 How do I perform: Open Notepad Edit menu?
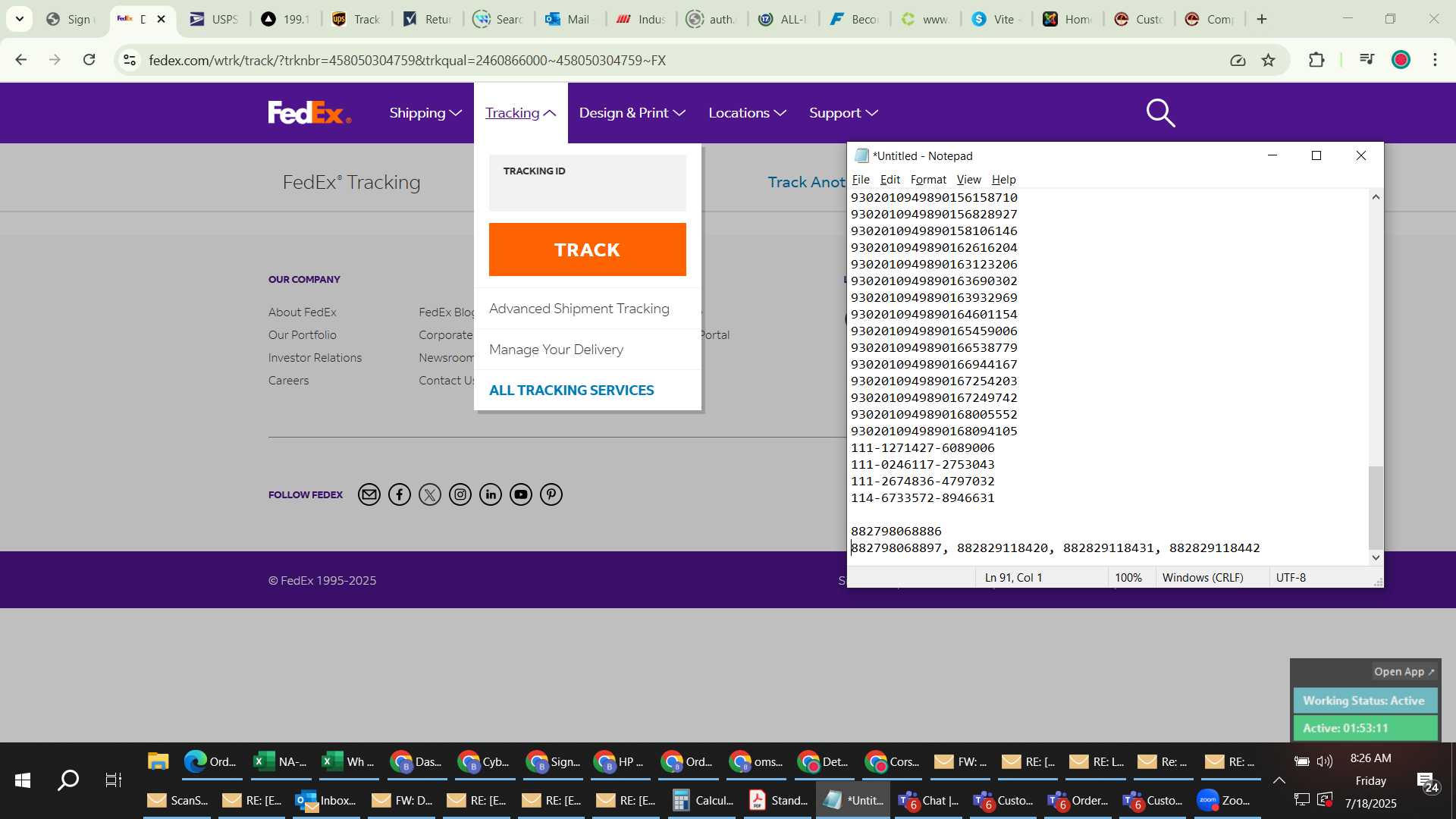point(890,180)
